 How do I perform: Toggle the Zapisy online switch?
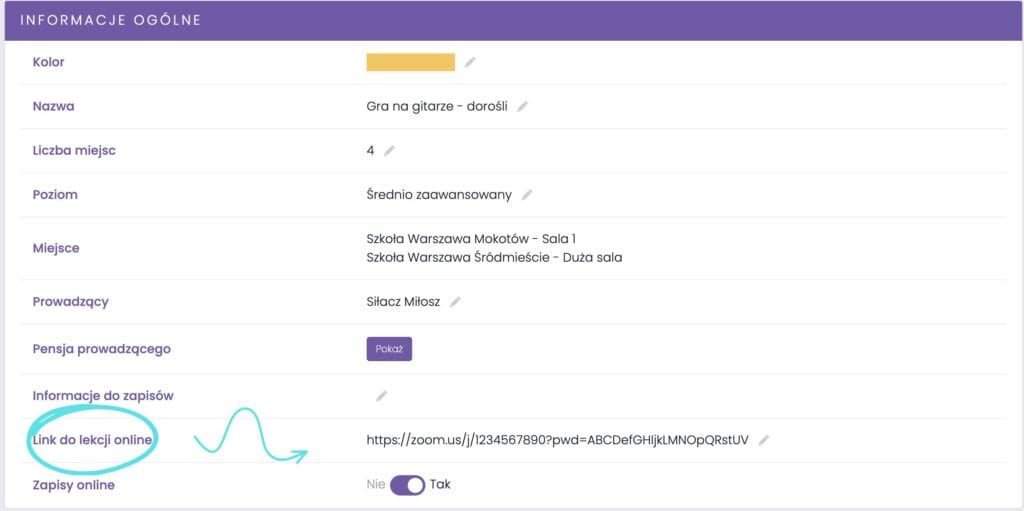point(407,485)
